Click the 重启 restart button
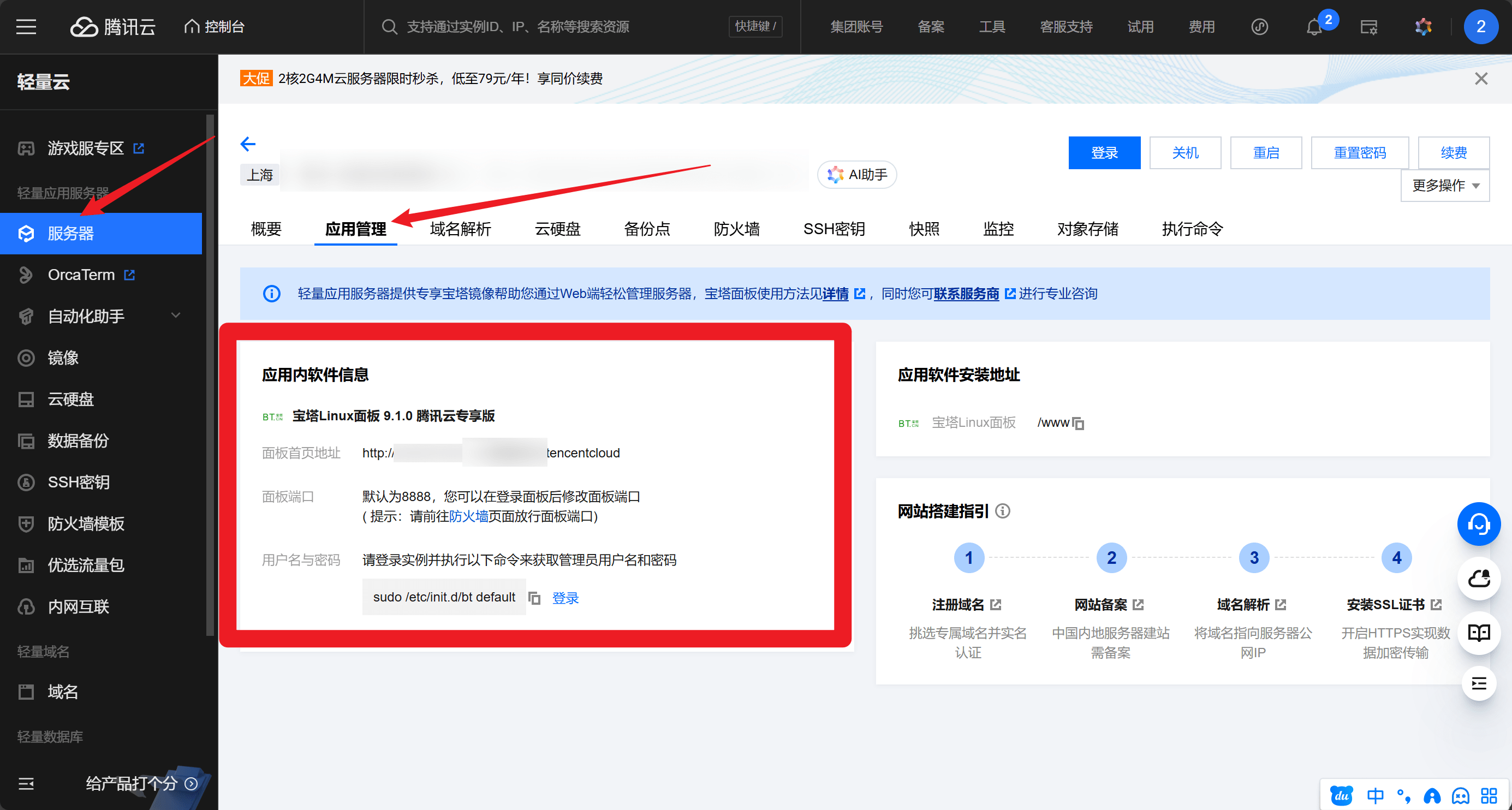This screenshot has height=810, width=1512. (x=1266, y=153)
